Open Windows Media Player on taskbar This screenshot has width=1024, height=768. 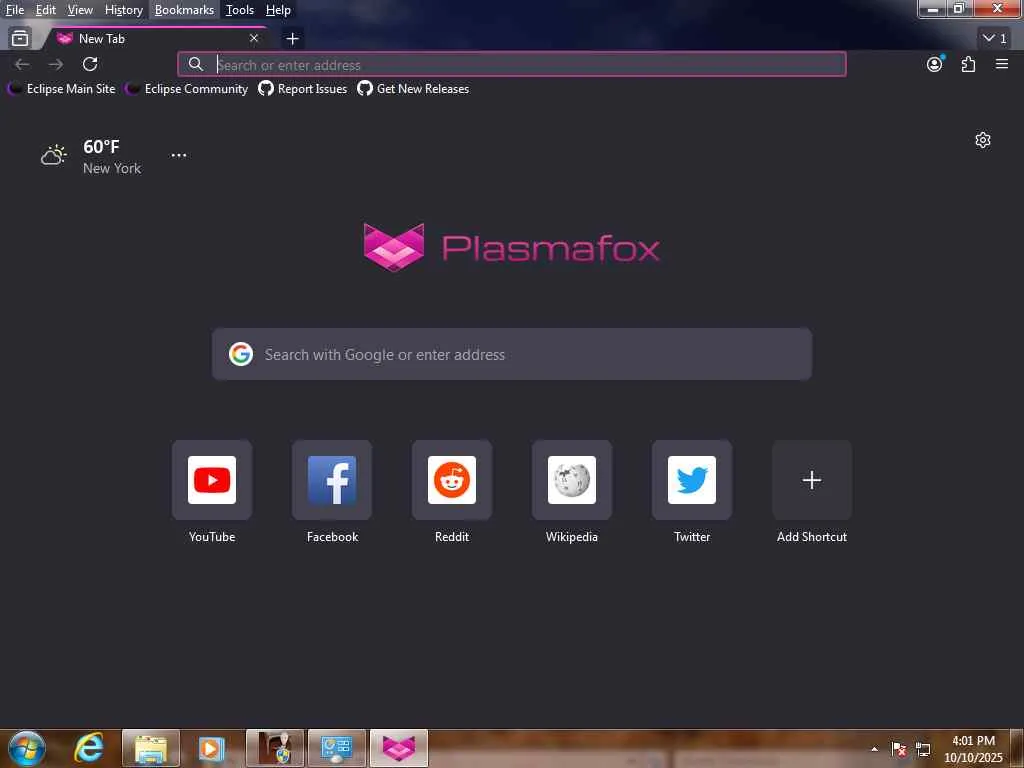click(211, 748)
